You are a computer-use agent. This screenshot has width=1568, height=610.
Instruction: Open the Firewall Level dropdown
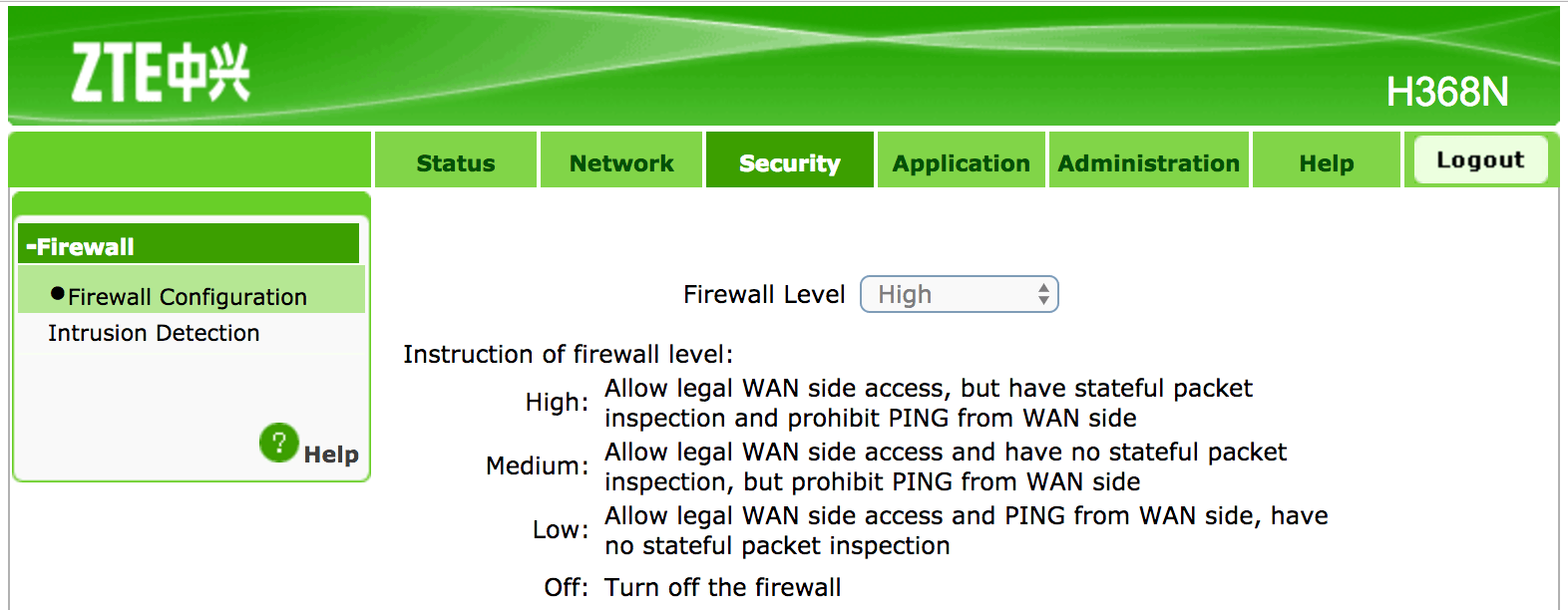click(958, 295)
